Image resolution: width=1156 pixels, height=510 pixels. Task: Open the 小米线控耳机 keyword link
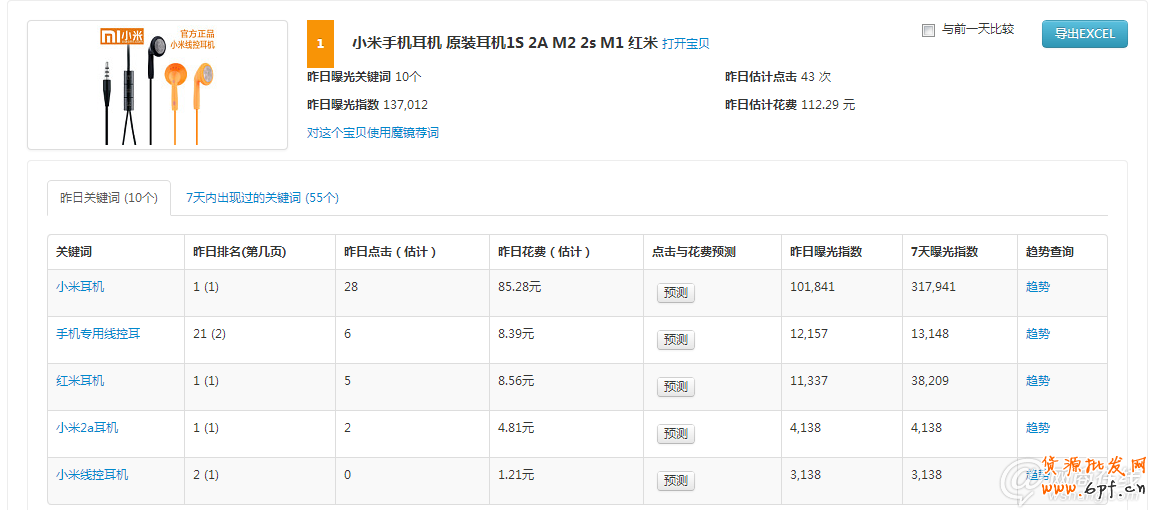[92, 475]
